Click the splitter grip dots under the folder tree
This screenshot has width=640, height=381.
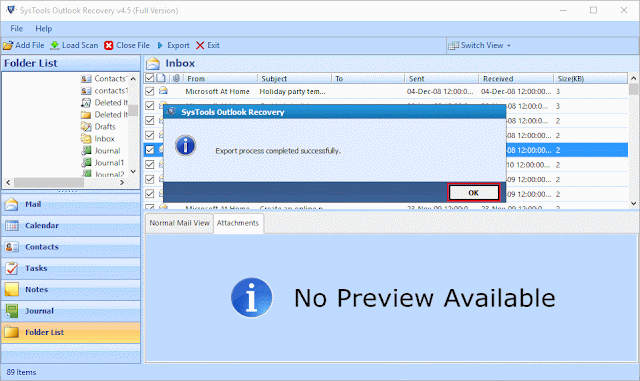click(67, 192)
